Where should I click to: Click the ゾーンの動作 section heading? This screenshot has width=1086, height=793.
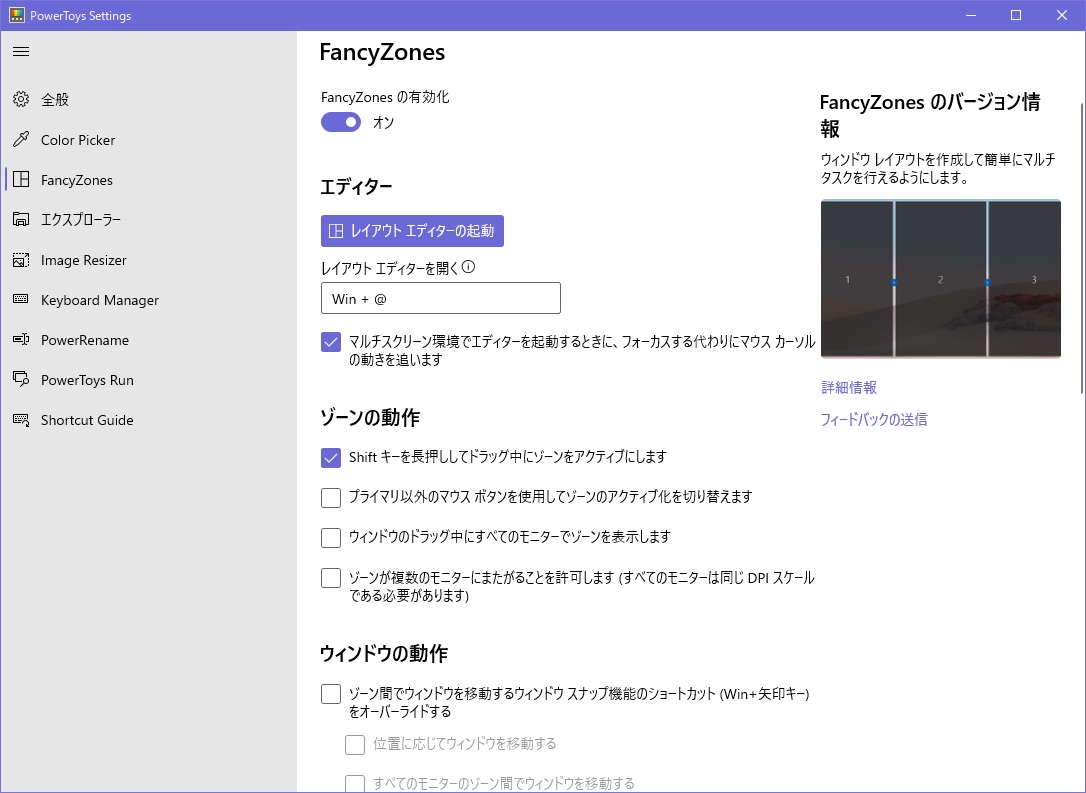(x=370, y=418)
